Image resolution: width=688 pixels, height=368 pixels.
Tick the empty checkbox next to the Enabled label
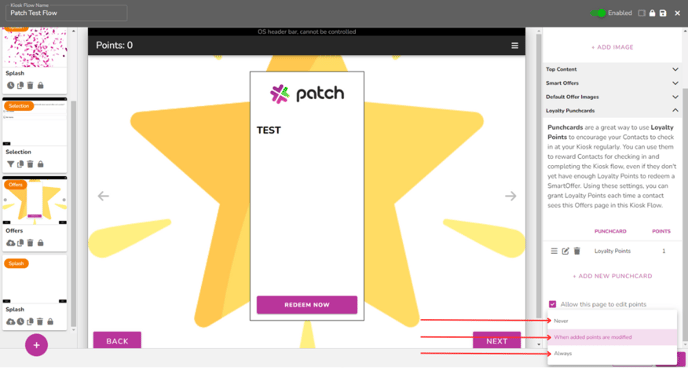coord(641,13)
